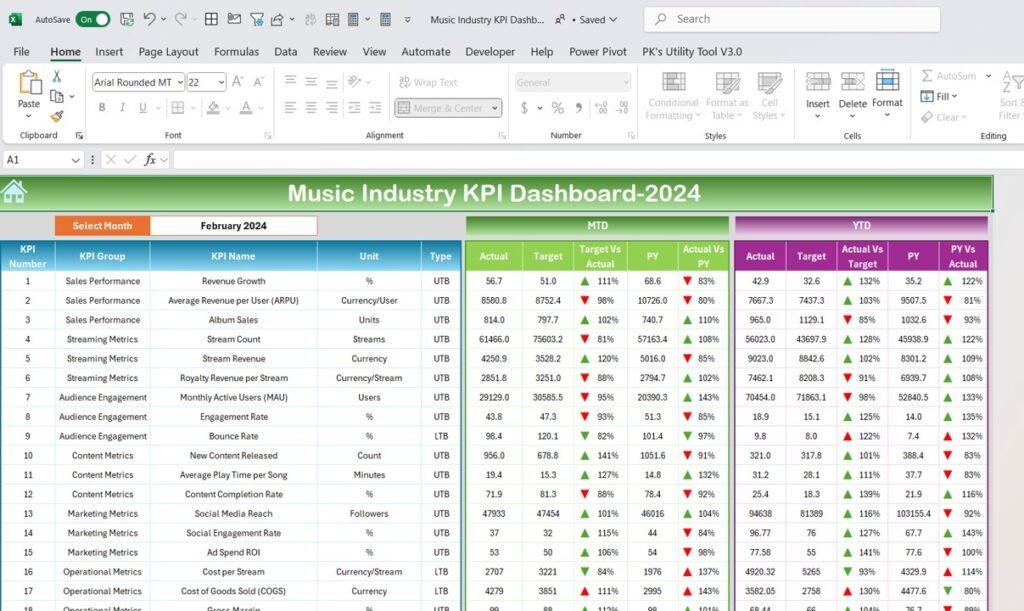Click the AutoSum button
Viewport: 1024px width, 611px height.
point(949,76)
